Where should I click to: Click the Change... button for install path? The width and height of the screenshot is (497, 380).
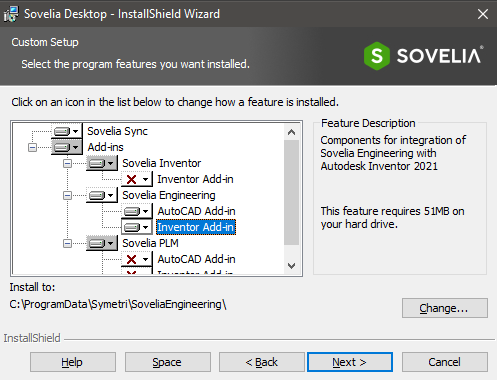[445, 308]
